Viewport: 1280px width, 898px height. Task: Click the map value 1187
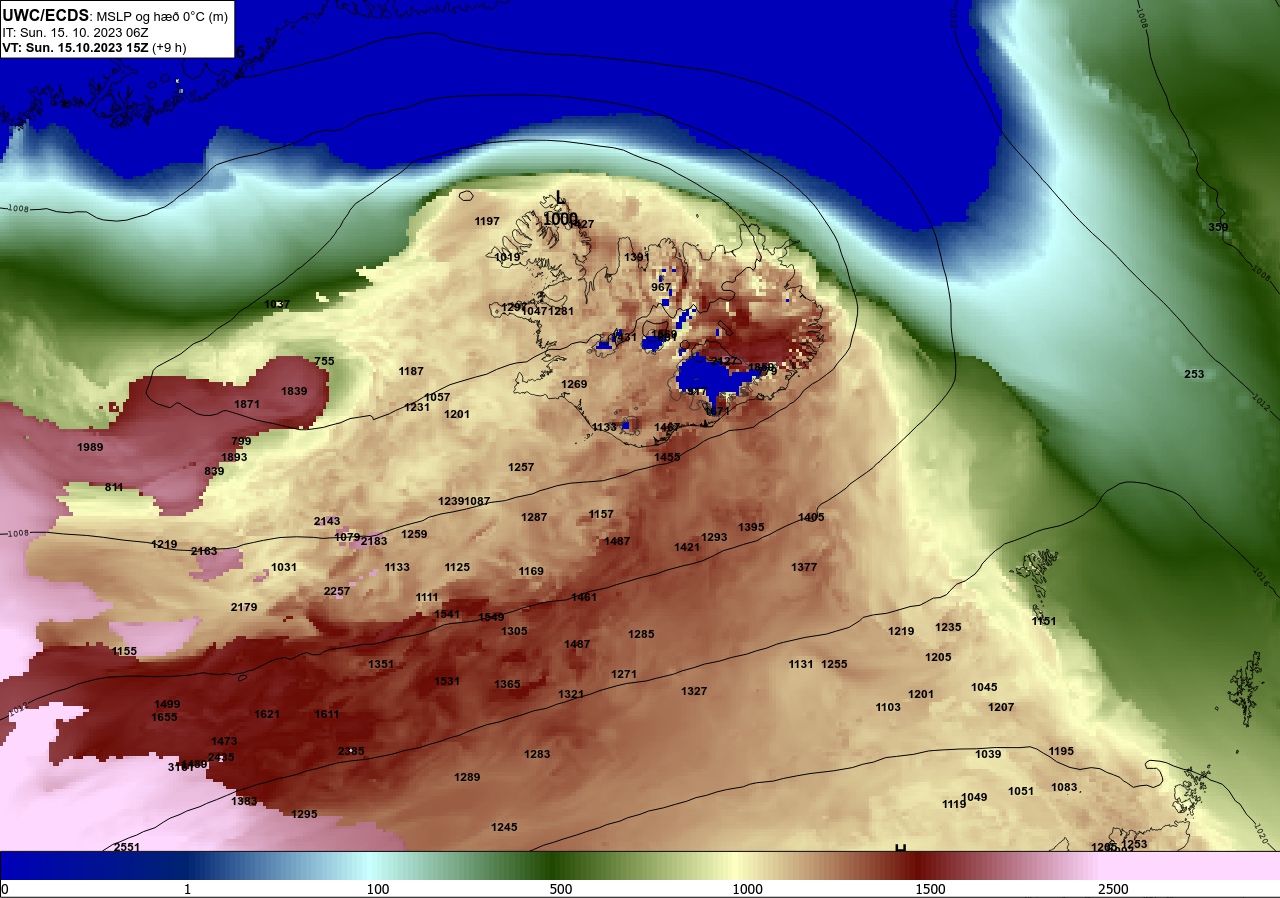pos(411,371)
